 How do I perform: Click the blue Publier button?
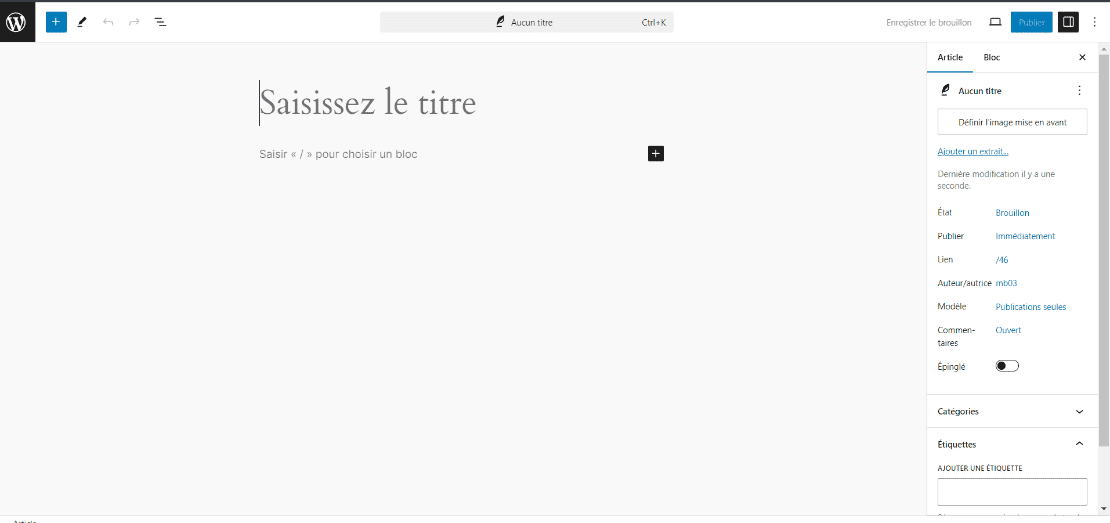coord(1031,22)
